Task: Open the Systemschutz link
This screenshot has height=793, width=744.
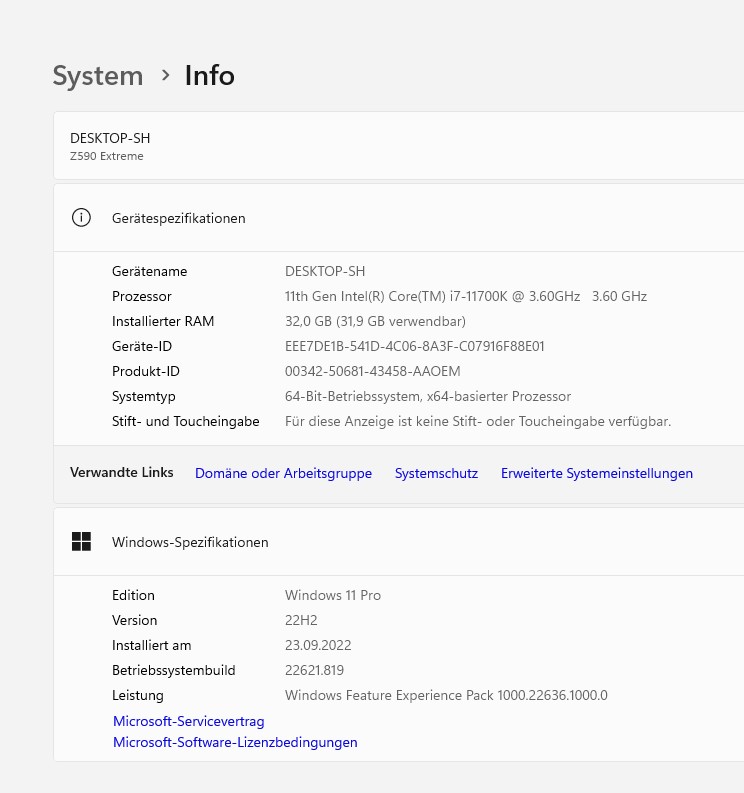Action: pos(436,473)
